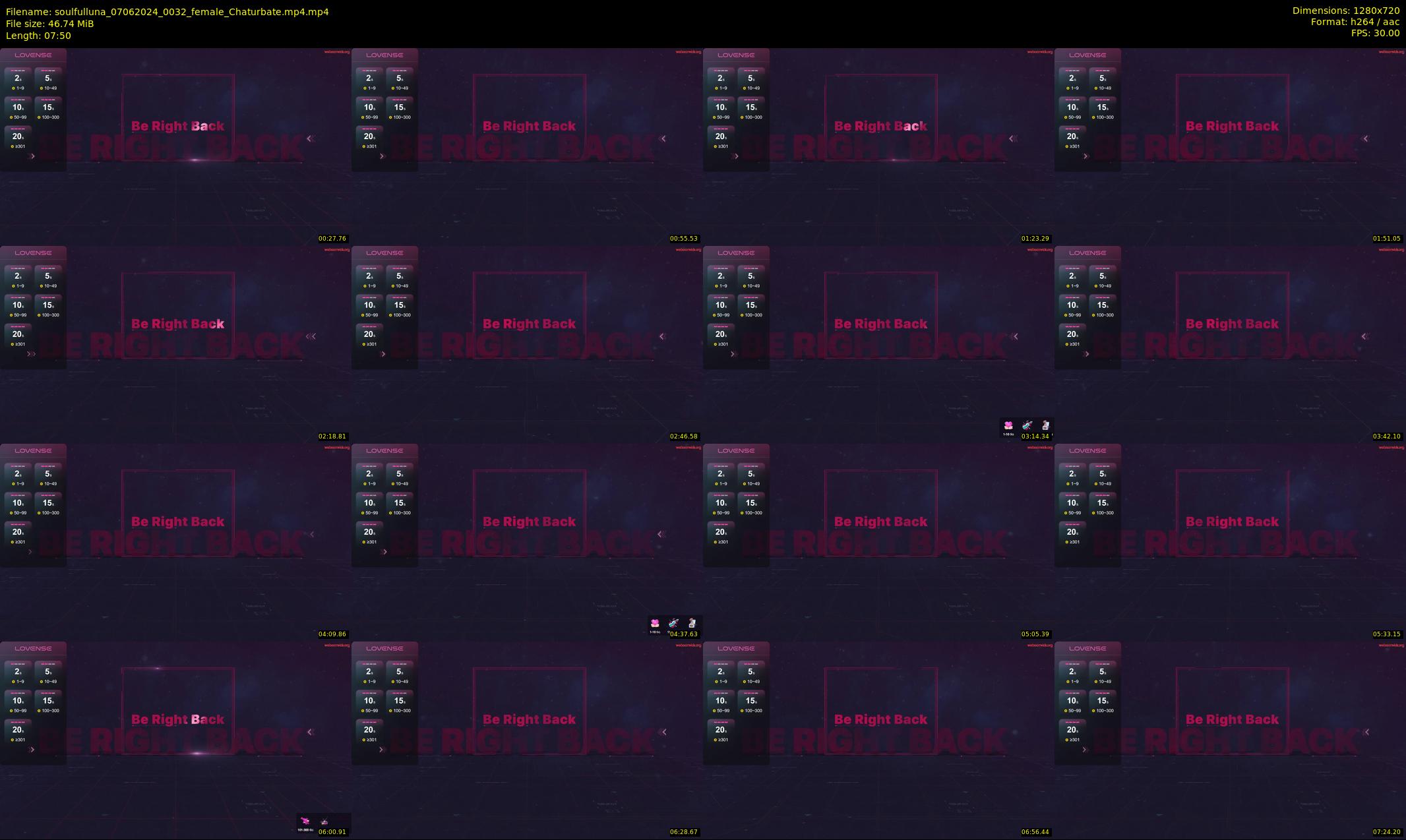The image size is (1406, 840).
Task: Click the guitar icon in the 03:14.34 frame
Action: pyautogui.click(x=1027, y=426)
